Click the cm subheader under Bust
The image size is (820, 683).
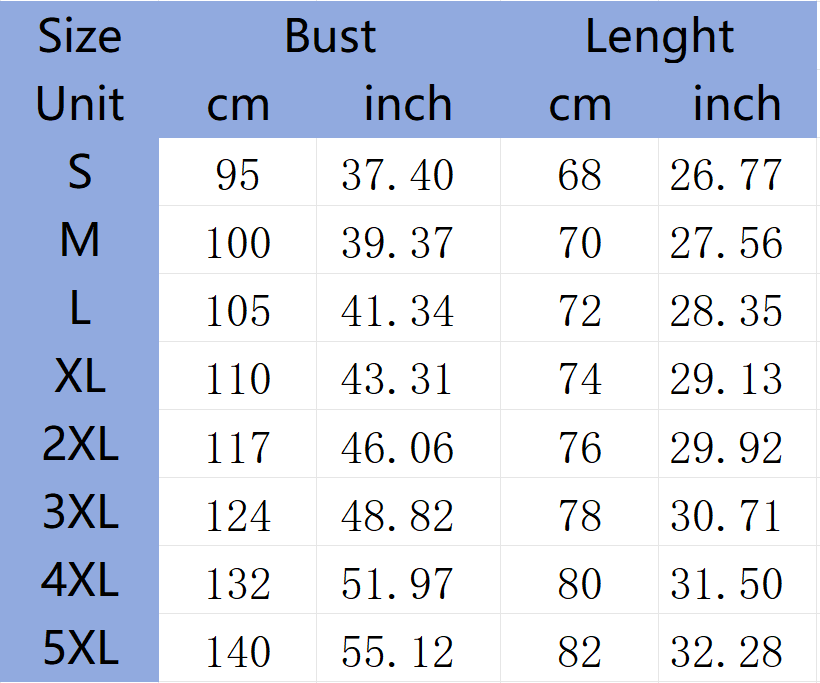(238, 104)
